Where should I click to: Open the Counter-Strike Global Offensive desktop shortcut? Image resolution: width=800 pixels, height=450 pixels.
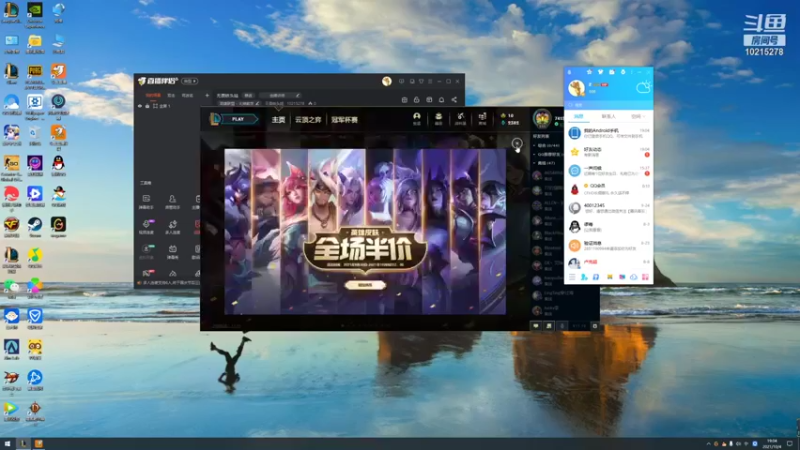pos(11,164)
